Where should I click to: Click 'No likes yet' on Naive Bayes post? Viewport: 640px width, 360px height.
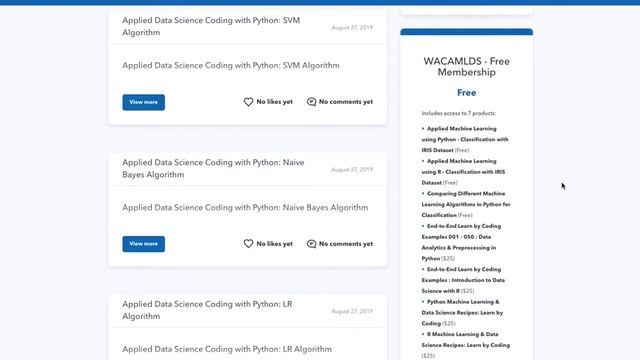274,244
